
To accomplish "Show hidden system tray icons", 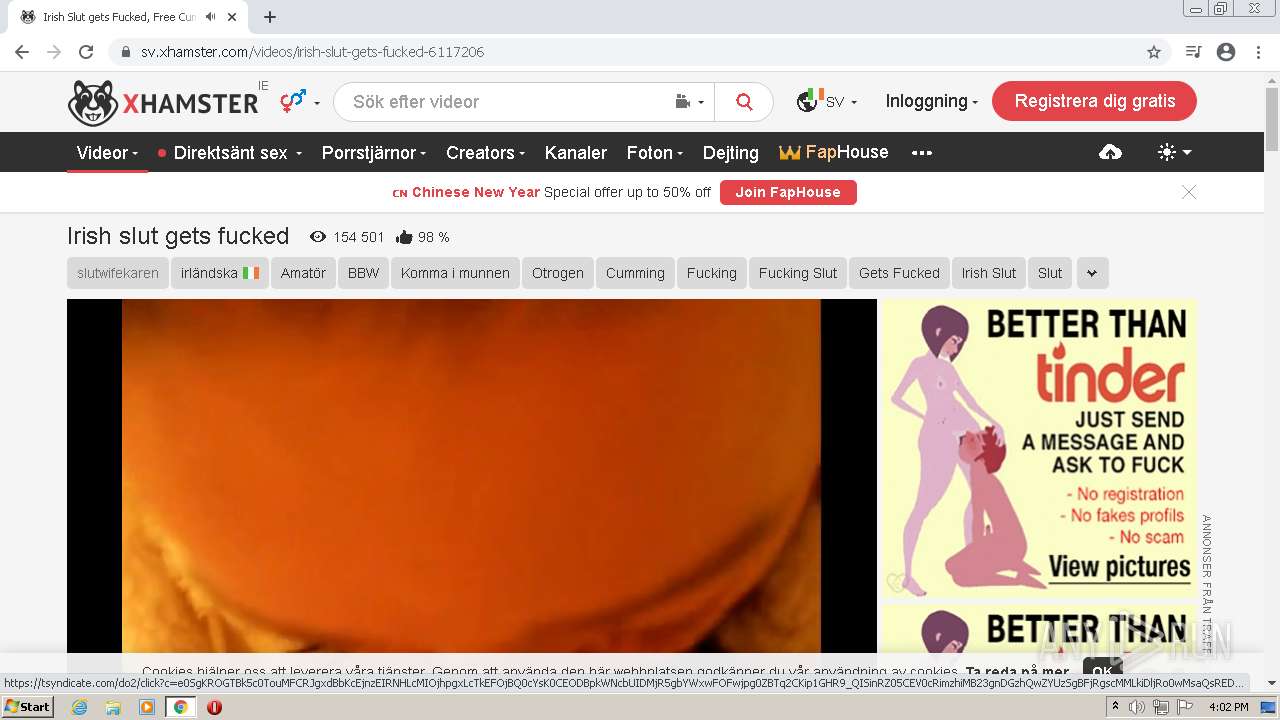I will click(1116, 707).
